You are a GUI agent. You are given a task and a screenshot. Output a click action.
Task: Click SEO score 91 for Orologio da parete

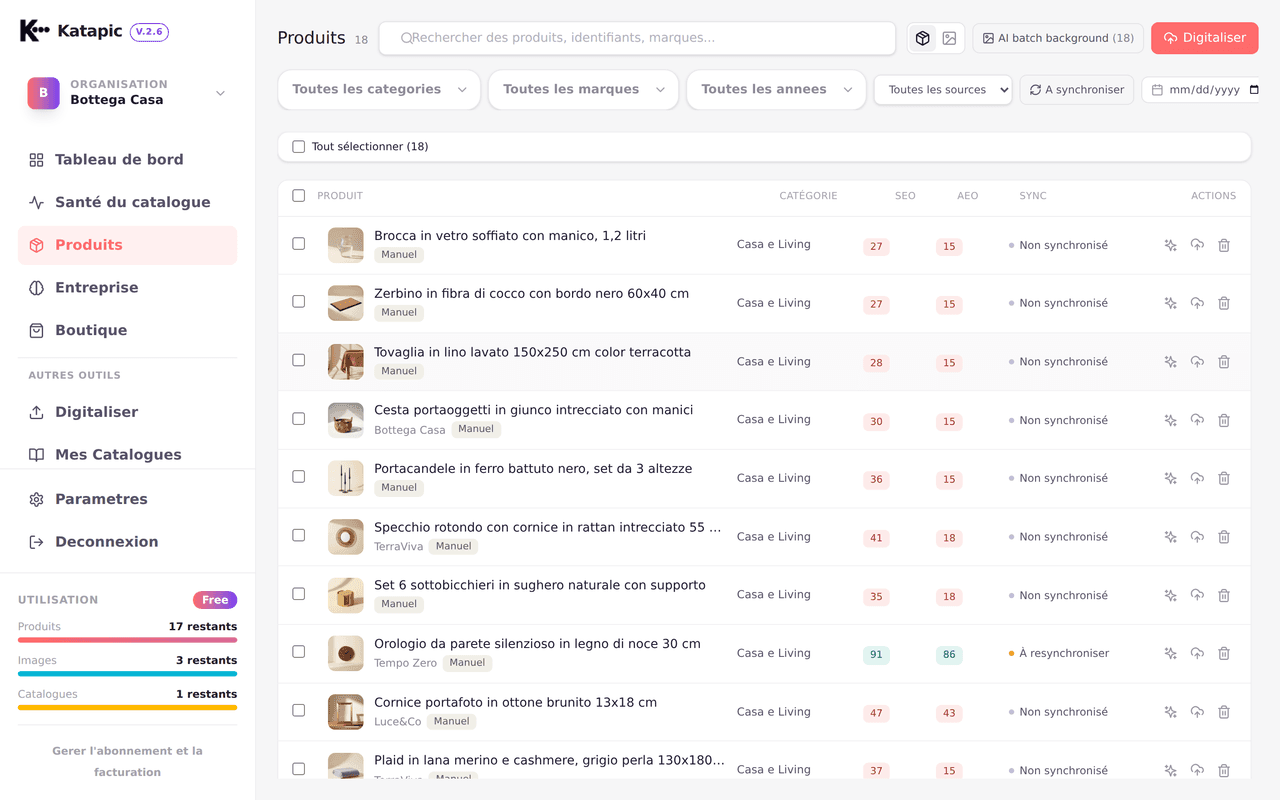point(876,655)
